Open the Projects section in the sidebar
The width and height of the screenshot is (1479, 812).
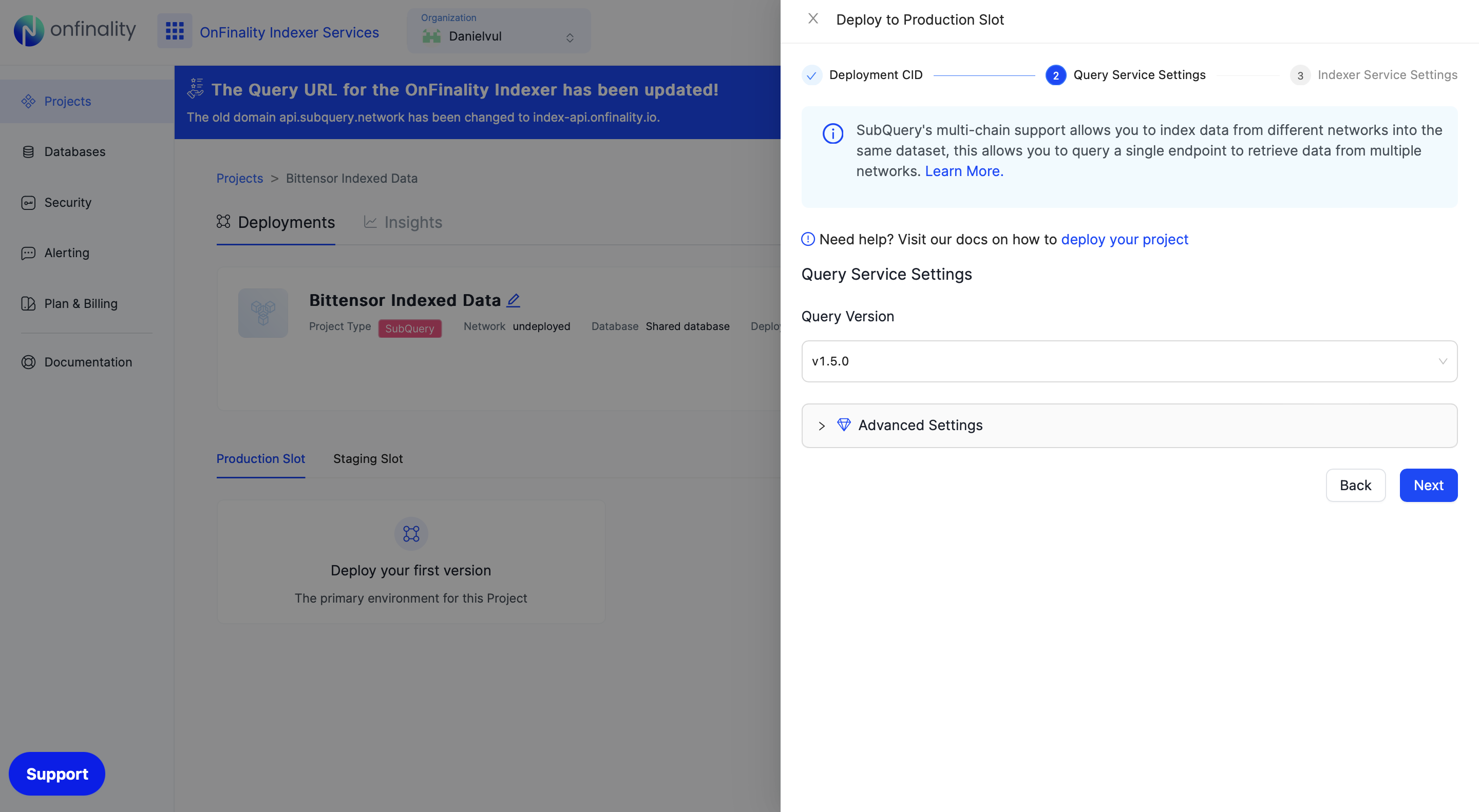67,101
